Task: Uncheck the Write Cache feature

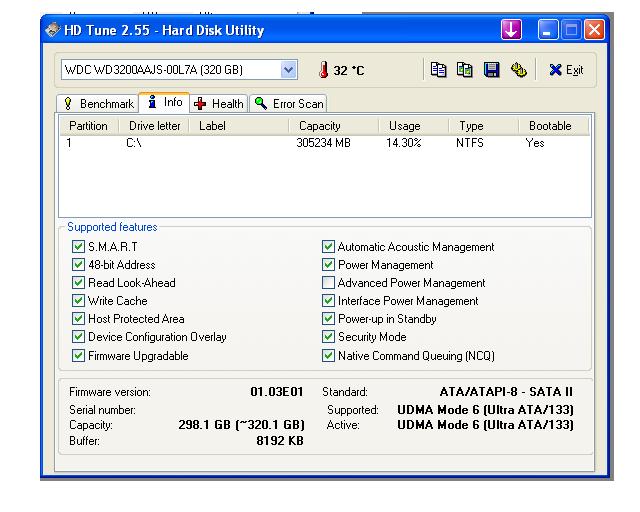Action: (78, 301)
